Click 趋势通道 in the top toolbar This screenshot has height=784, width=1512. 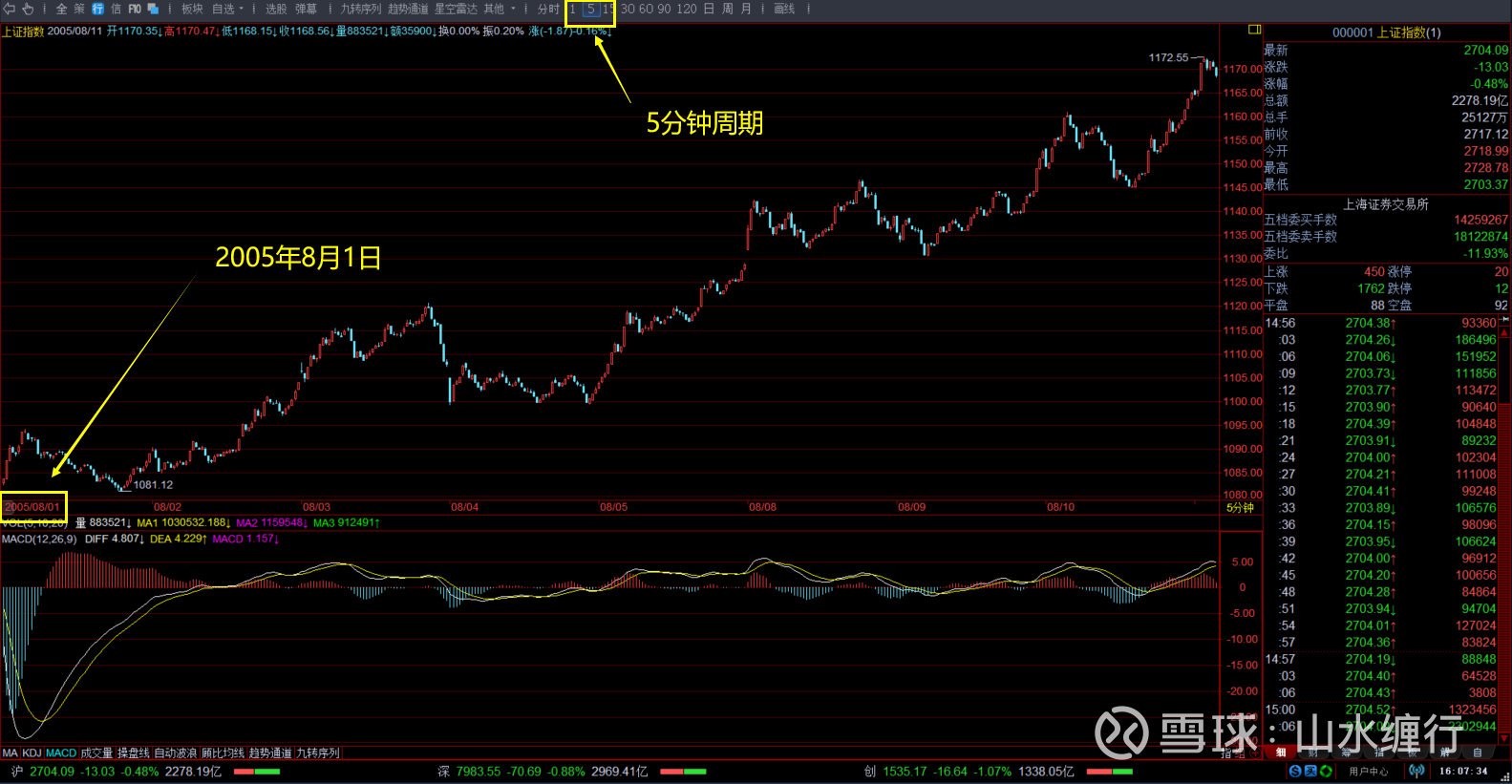point(408,9)
